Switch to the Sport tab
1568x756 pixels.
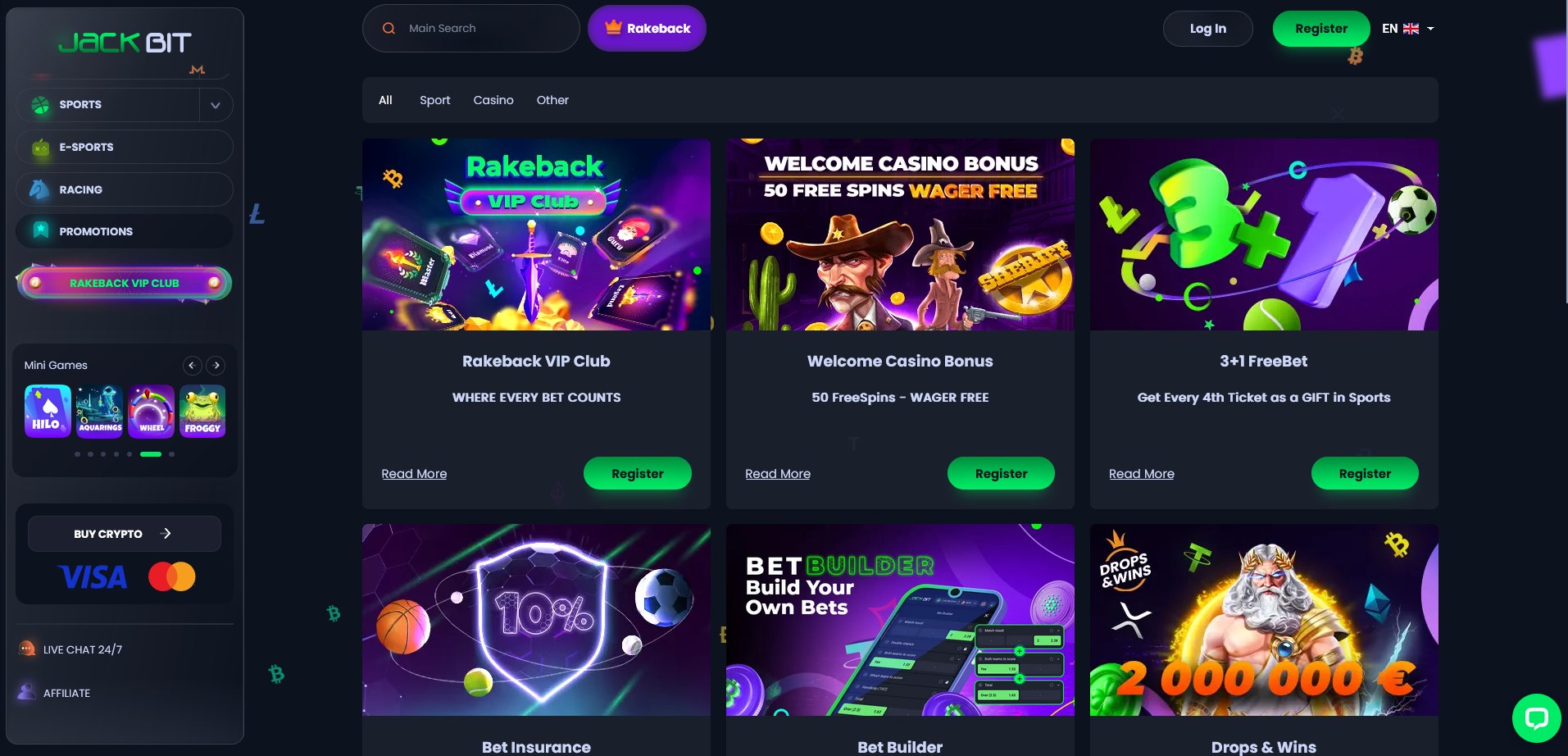435,100
